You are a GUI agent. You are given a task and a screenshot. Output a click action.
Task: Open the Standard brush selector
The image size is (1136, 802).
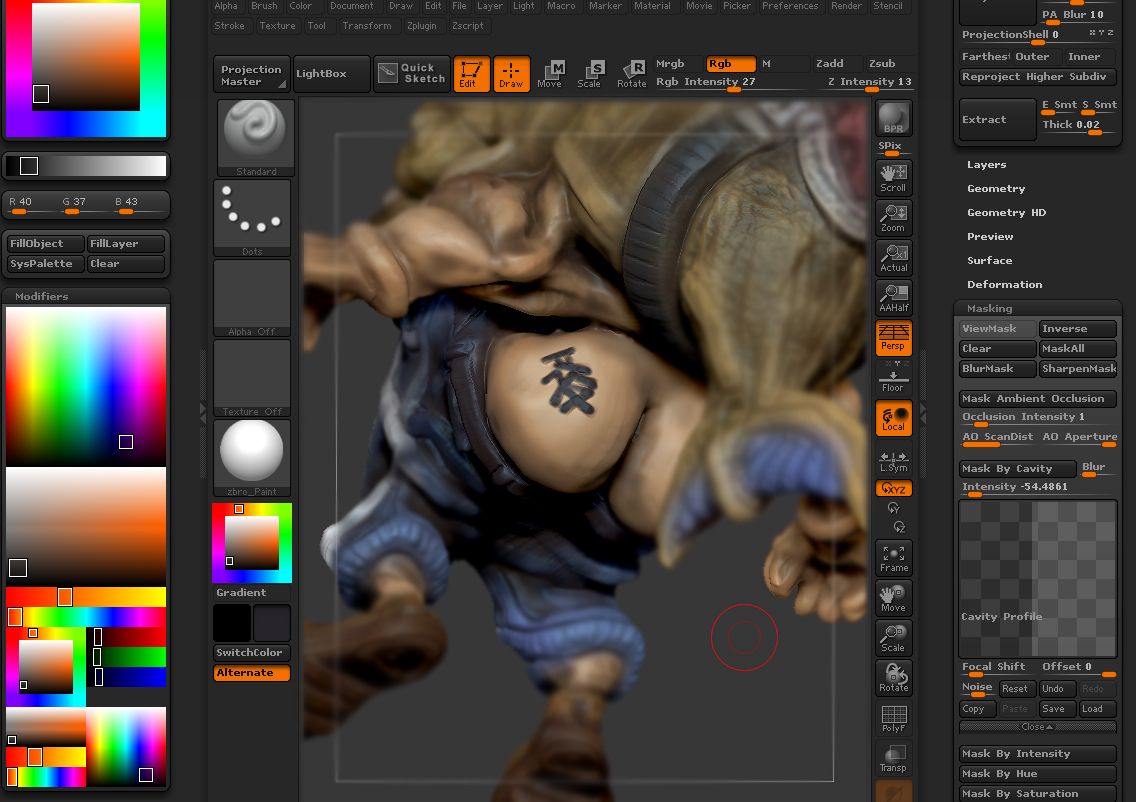click(256, 138)
